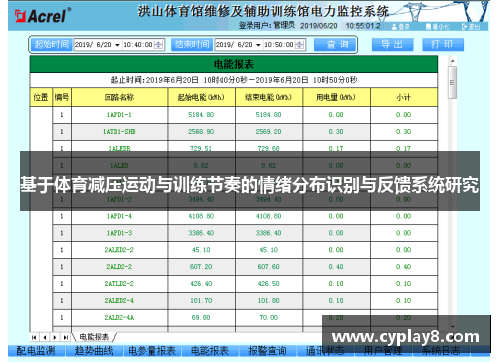Click 1APD1-1 starting energy value 5184.80
This screenshot has width=500, height=362.
[x=201, y=115]
